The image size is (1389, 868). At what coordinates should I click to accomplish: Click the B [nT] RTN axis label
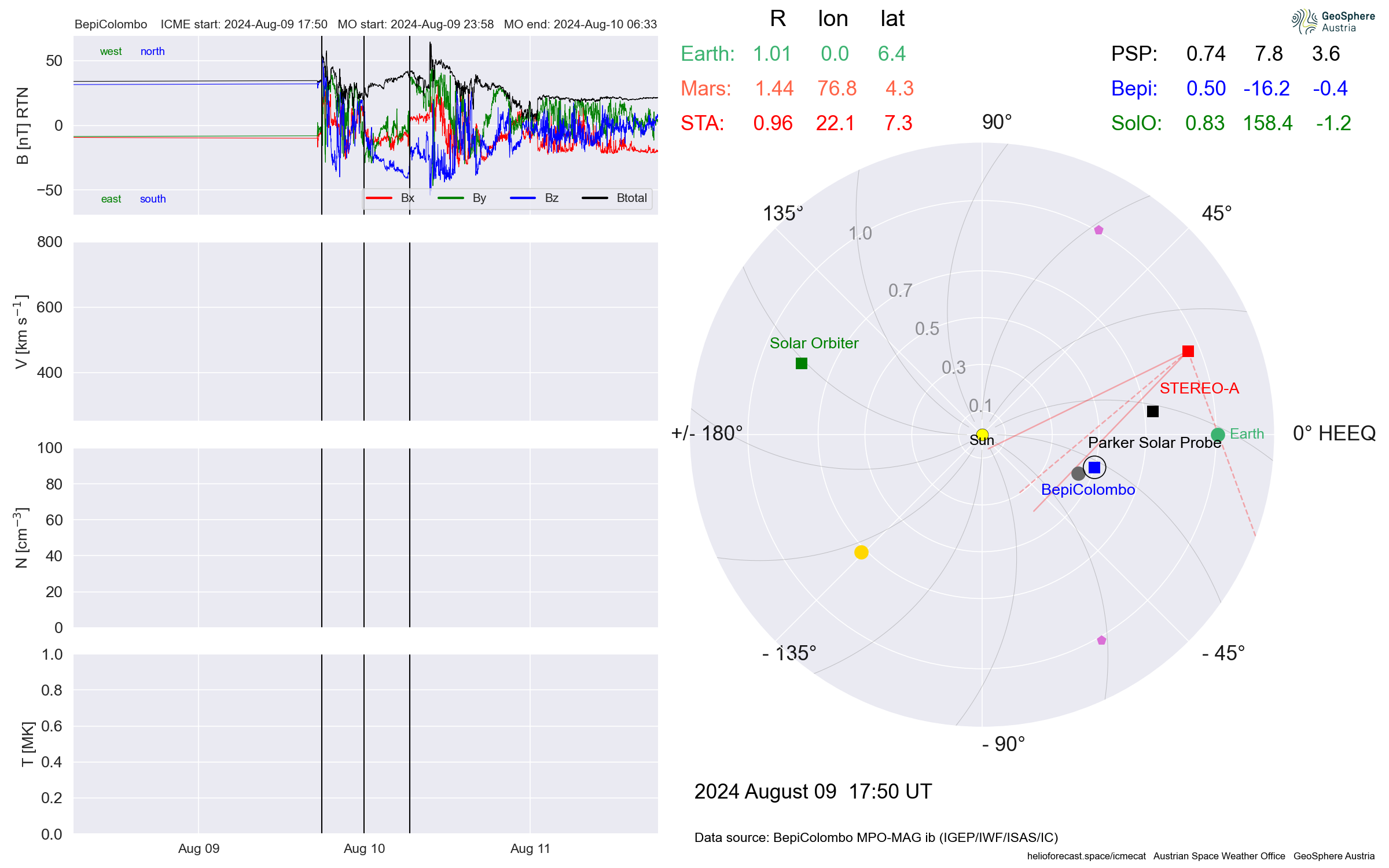pos(23,126)
